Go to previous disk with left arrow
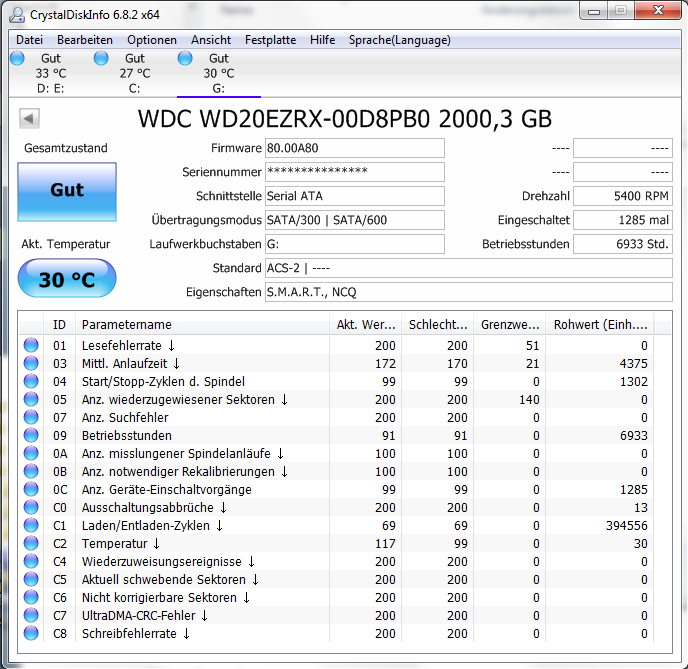 [29, 118]
